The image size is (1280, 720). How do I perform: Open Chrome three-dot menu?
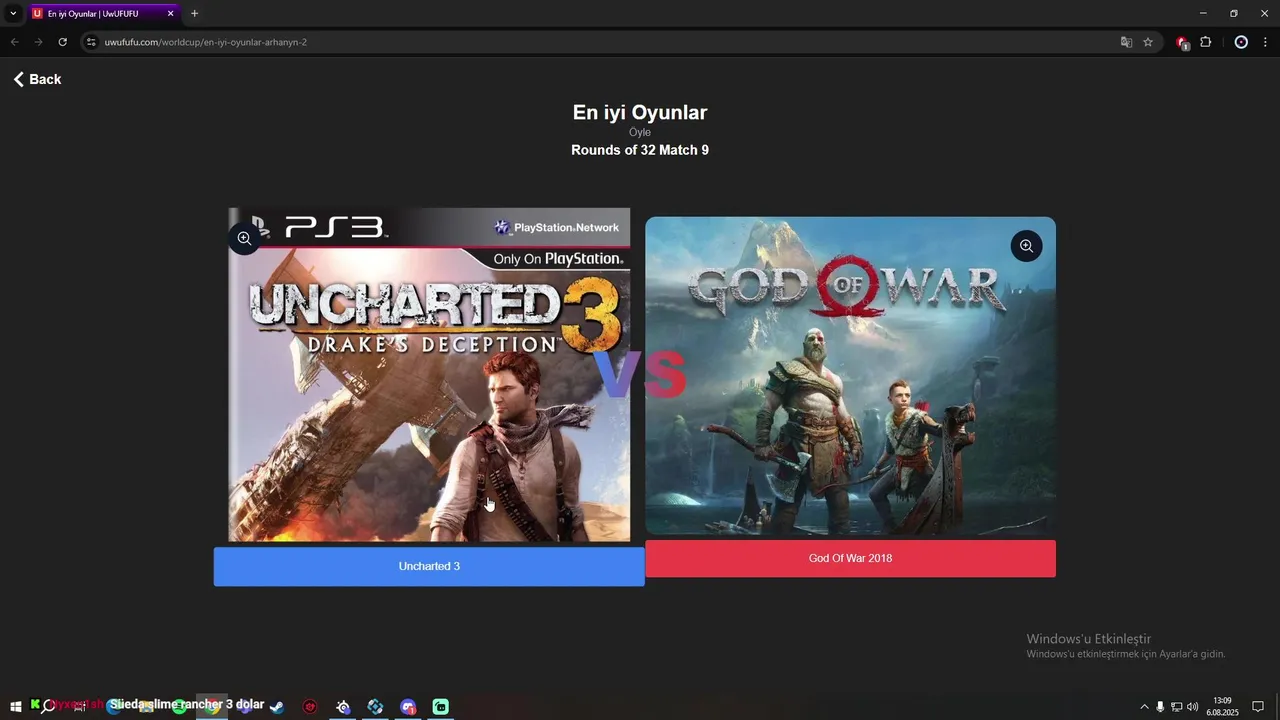(x=1265, y=42)
